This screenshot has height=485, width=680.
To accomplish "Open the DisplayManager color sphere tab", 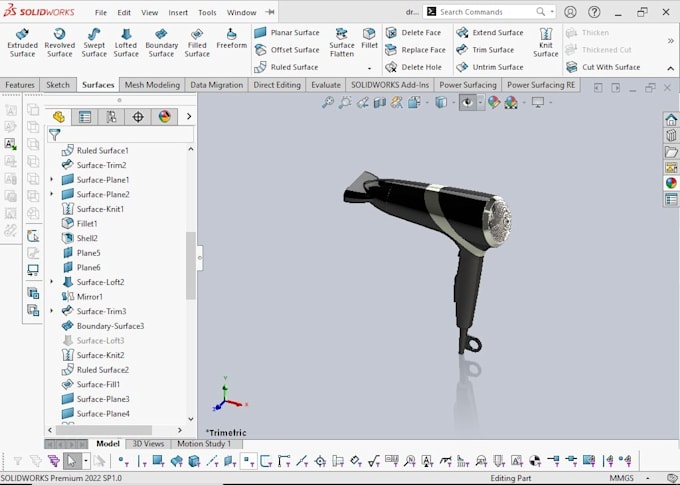I will 164,116.
